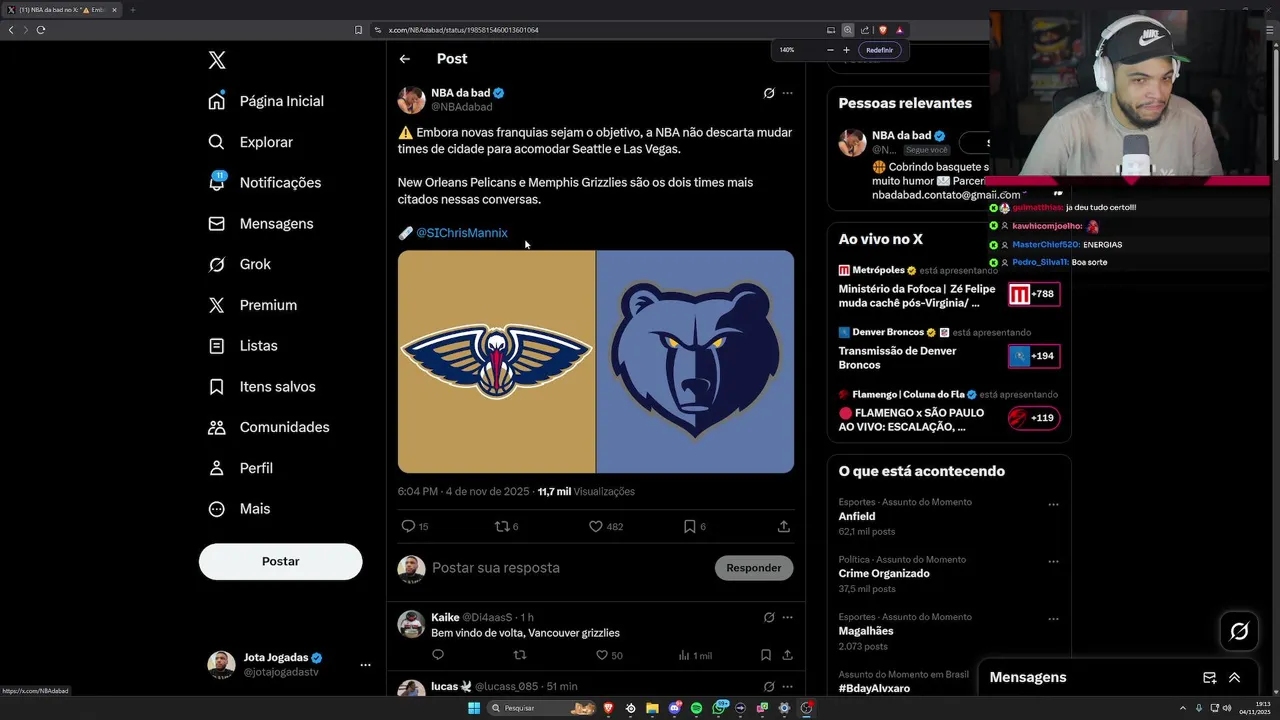Screen dimensions: 1280x720
Task: Open Kaike's profile name
Action: pyautogui.click(x=445, y=617)
